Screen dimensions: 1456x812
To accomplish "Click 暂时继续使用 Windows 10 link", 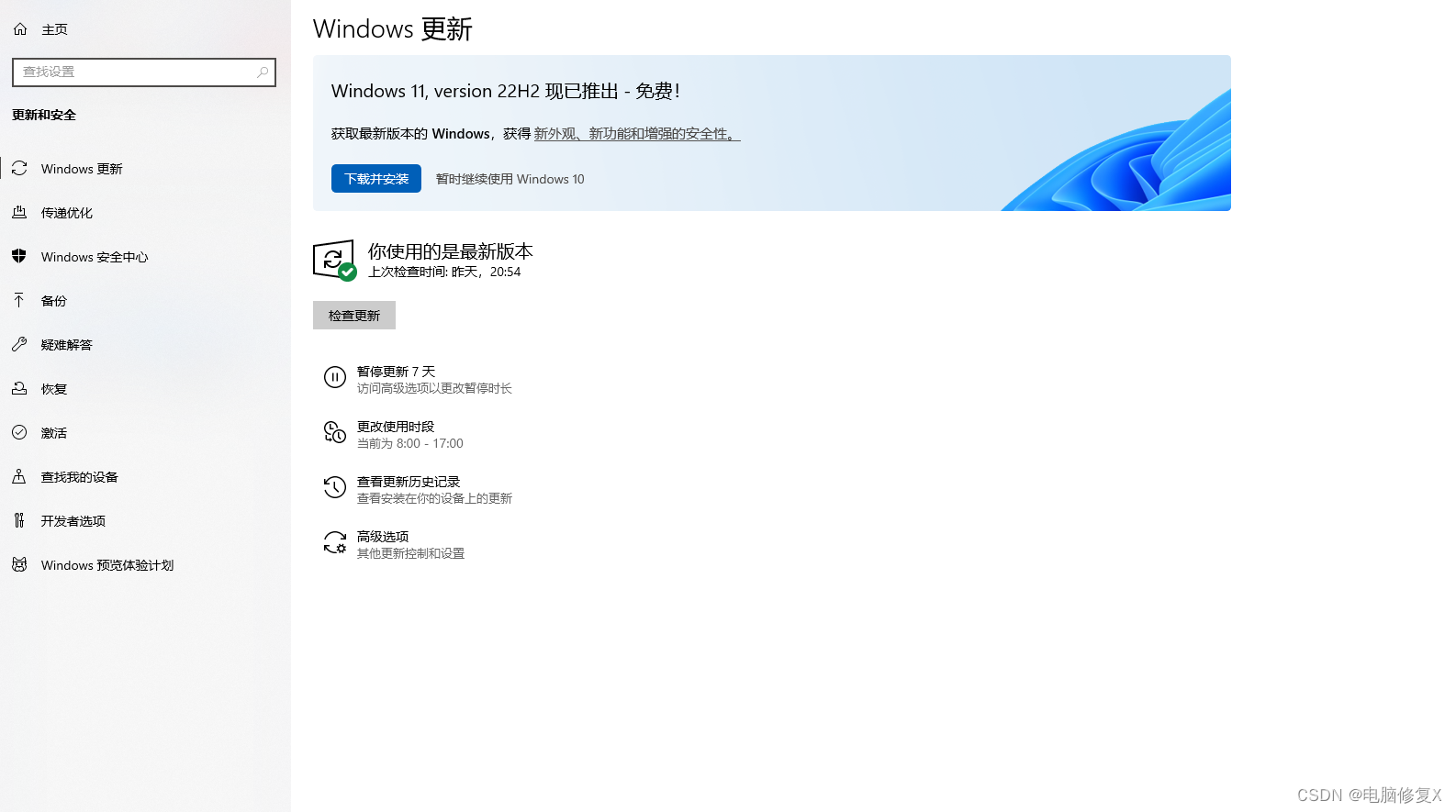I will [x=510, y=179].
